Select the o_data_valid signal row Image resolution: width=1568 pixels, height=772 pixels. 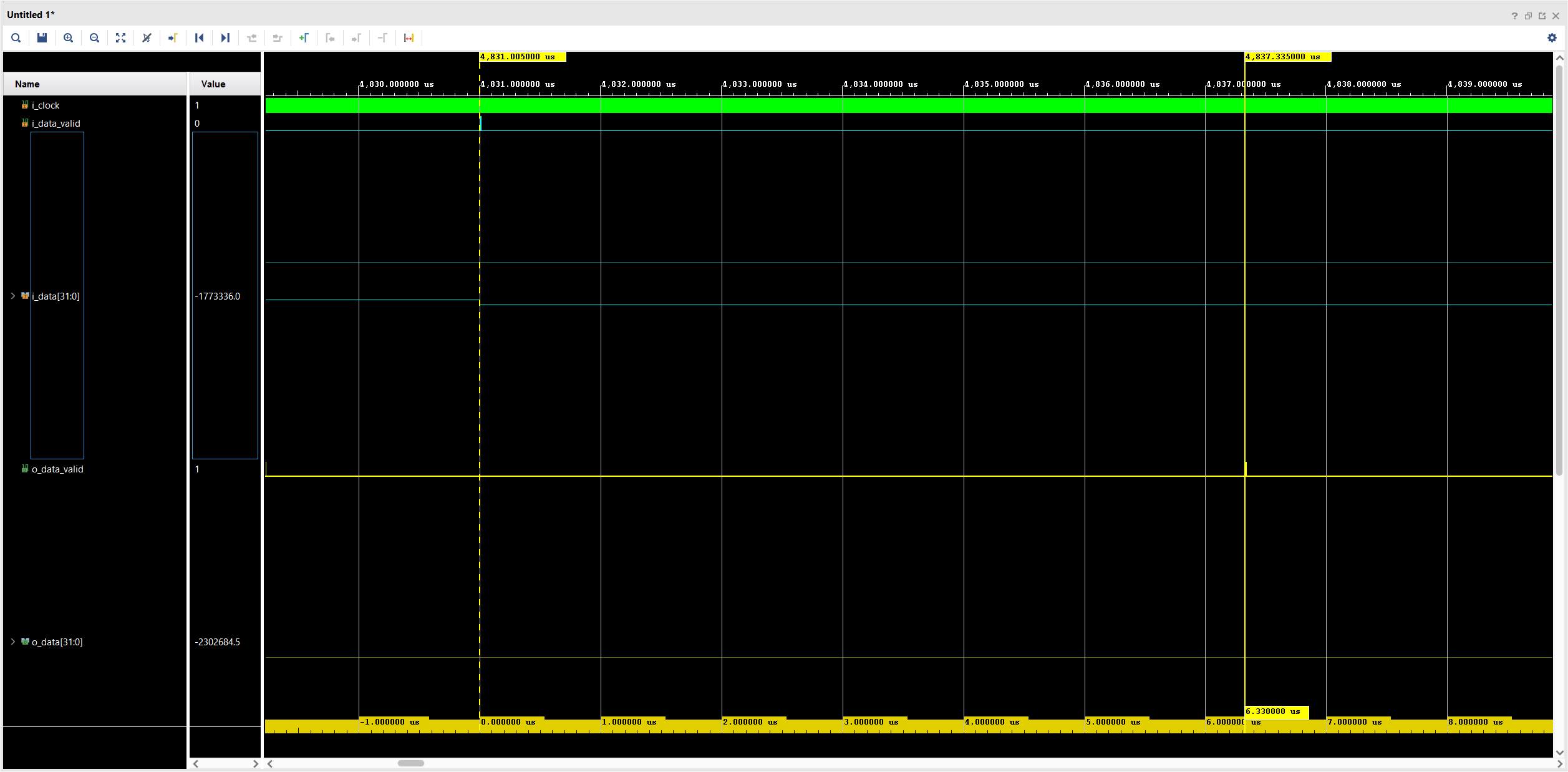[x=57, y=469]
